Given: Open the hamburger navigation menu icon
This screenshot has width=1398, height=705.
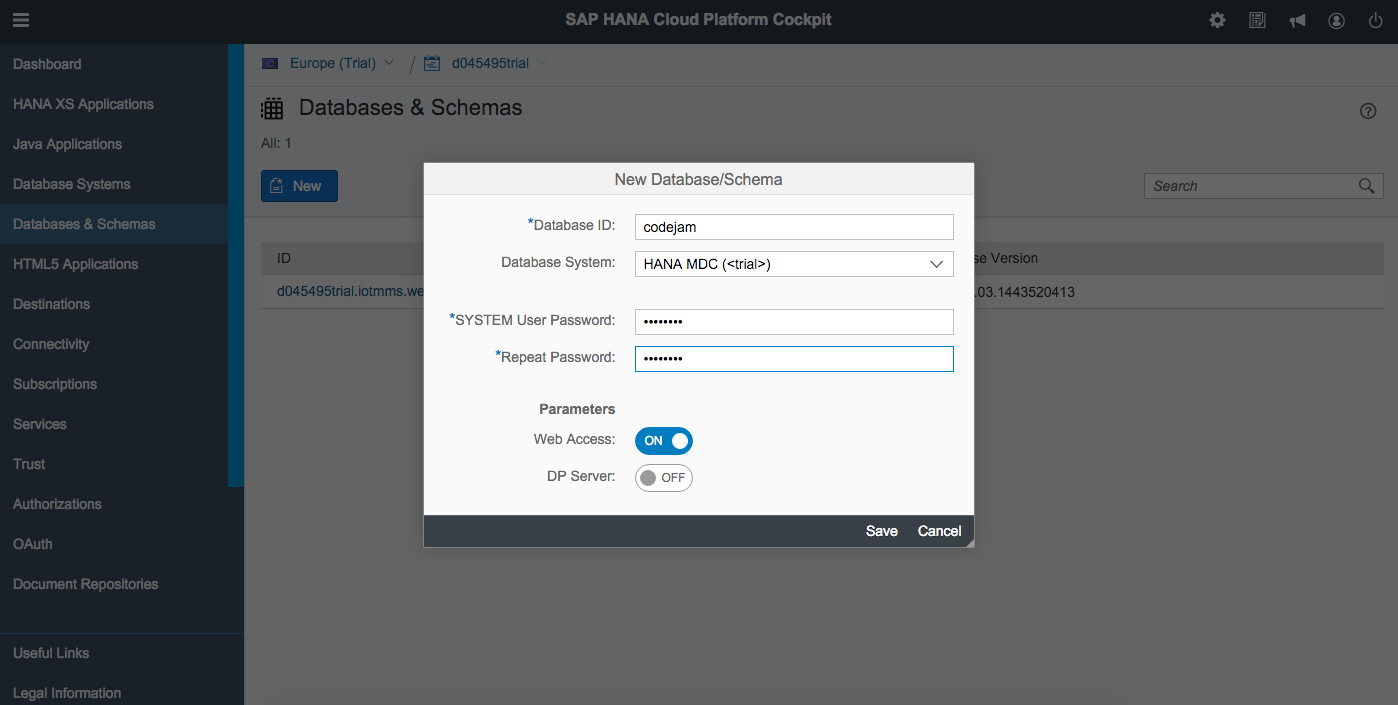Looking at the screenshot, I should tap(21, 20).
